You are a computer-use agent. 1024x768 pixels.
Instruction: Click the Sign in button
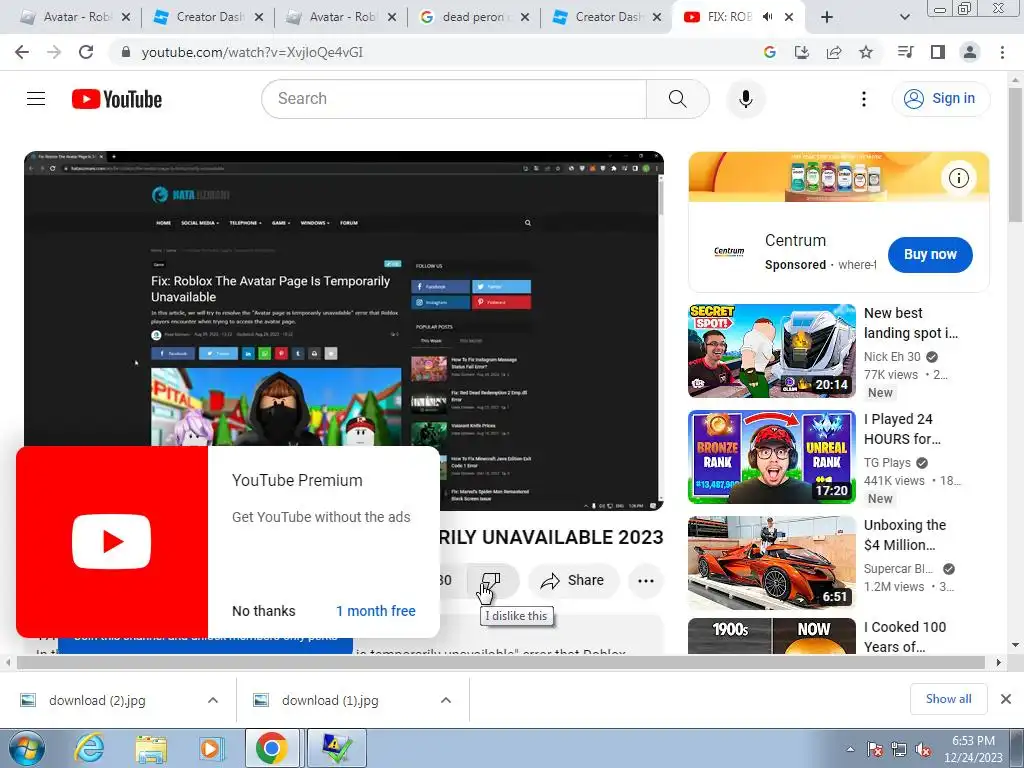941,99
